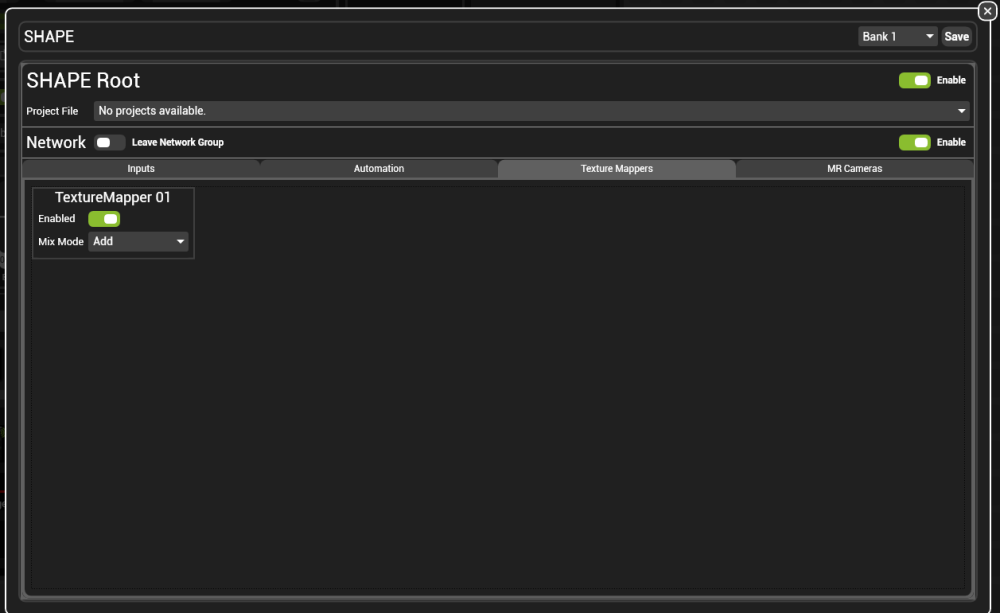The image size is (1000, 613).
Task: Click the chevron on the Mix Mode selector
Action: tap(182, 241)
